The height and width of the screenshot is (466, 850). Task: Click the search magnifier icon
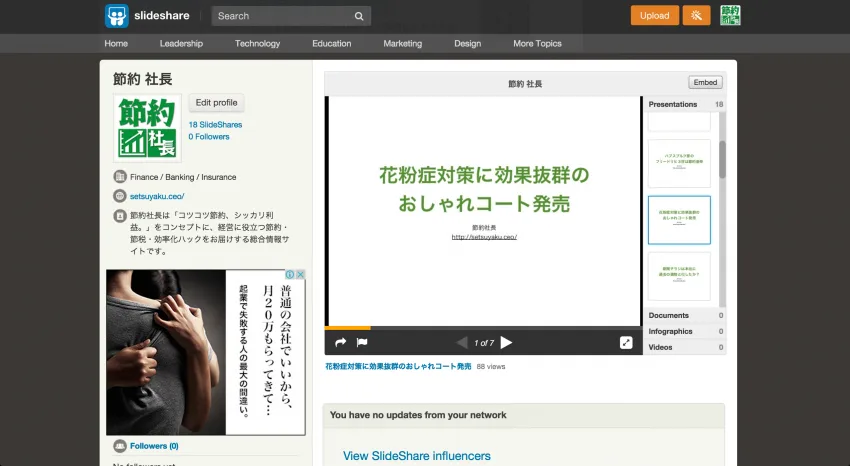(359, 16)
